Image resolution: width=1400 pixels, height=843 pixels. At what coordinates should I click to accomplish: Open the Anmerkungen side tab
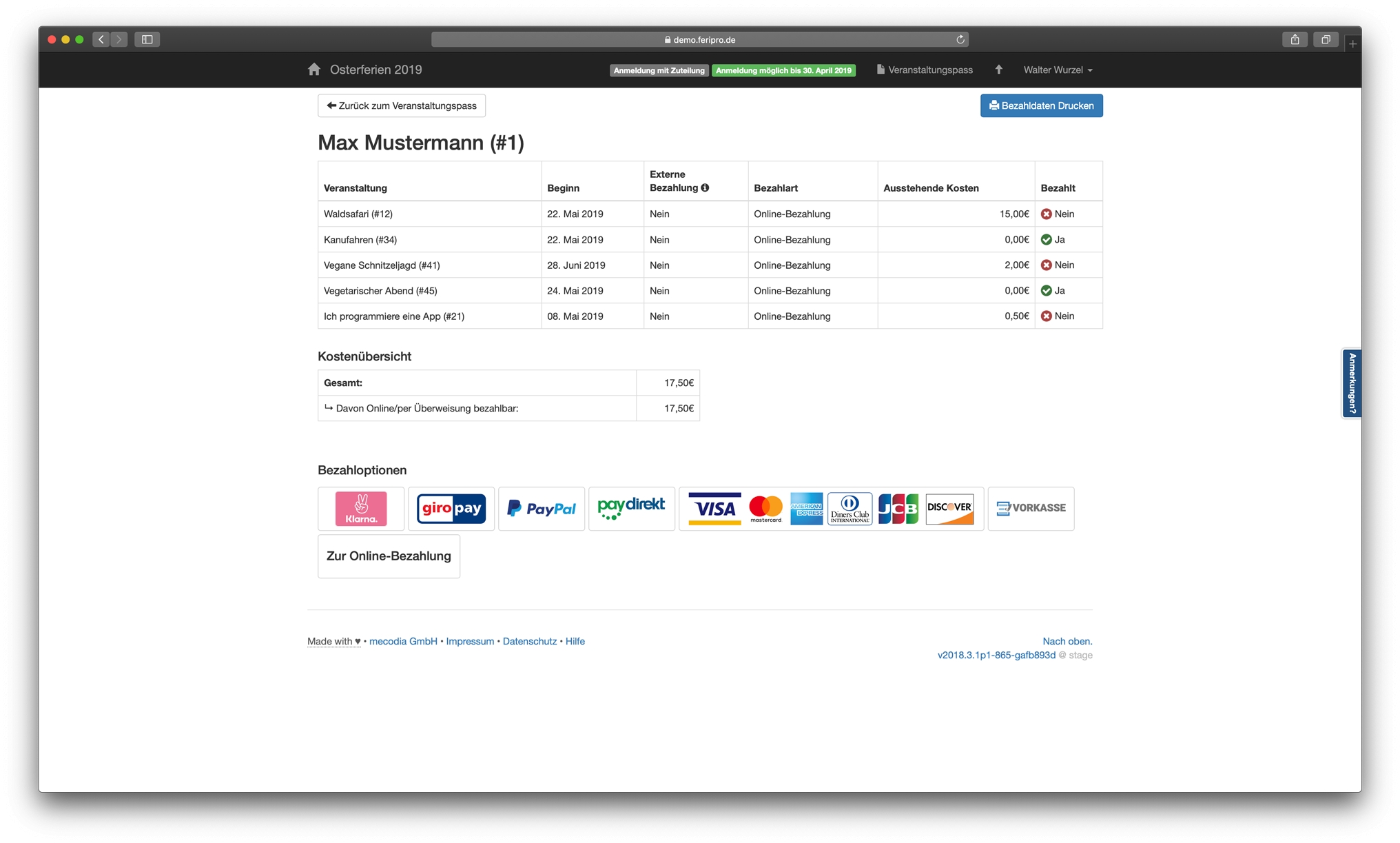1352,383
